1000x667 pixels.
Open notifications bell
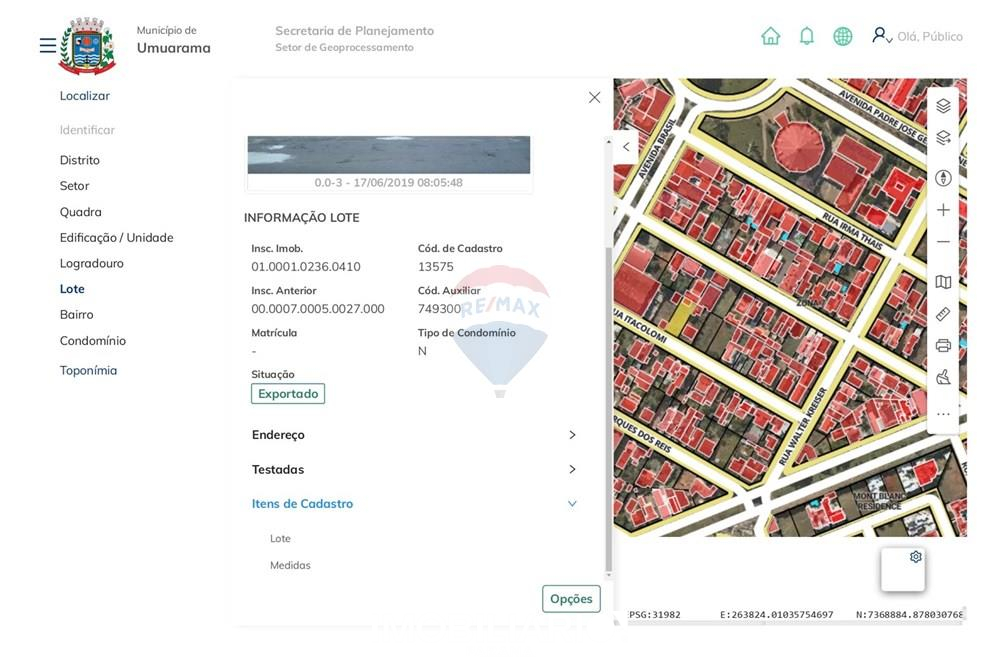tap(806, 36)
